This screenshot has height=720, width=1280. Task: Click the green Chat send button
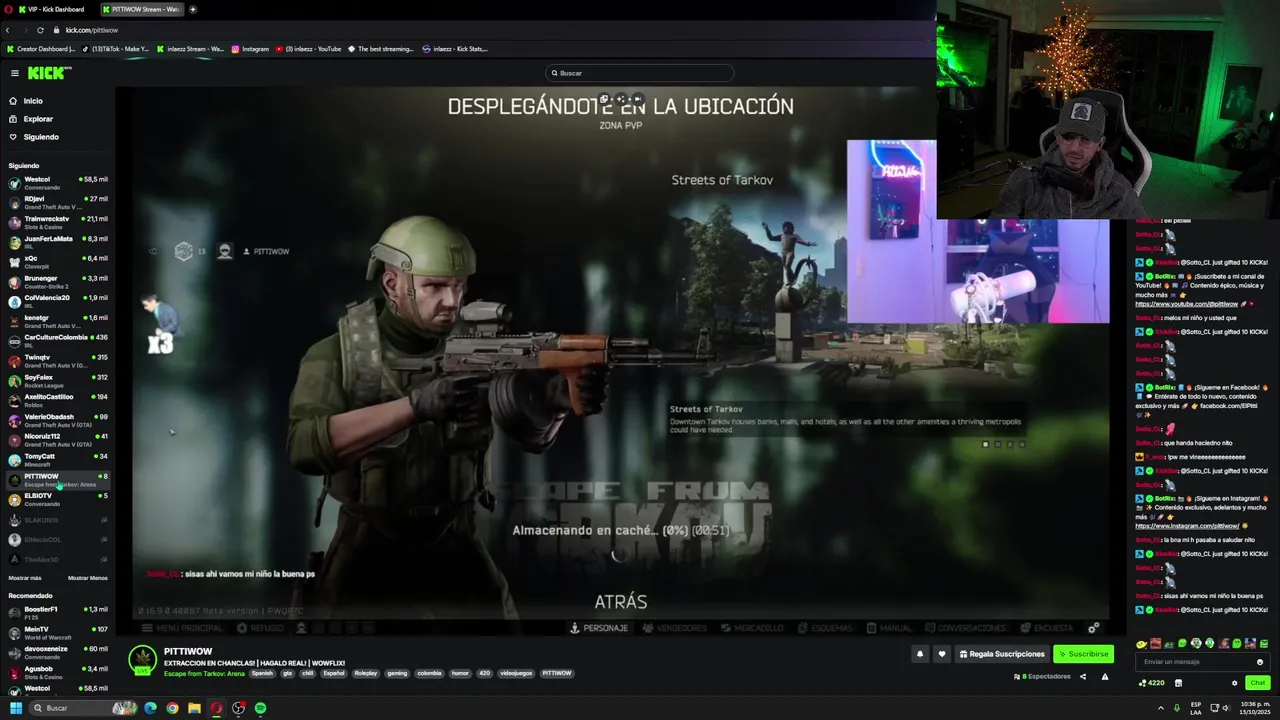pos(1258,683)
